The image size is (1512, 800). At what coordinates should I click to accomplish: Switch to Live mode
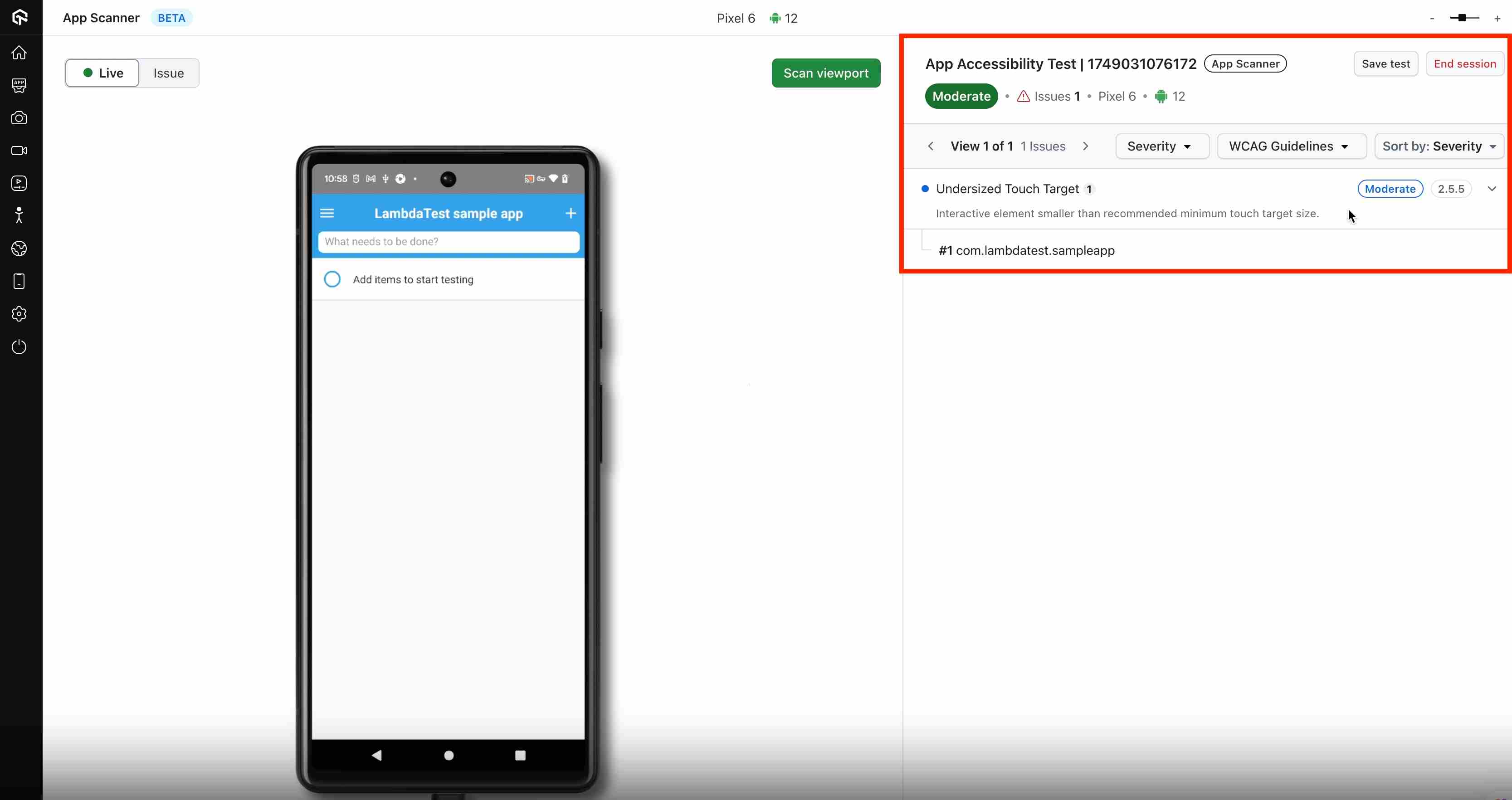pos(102,73)
